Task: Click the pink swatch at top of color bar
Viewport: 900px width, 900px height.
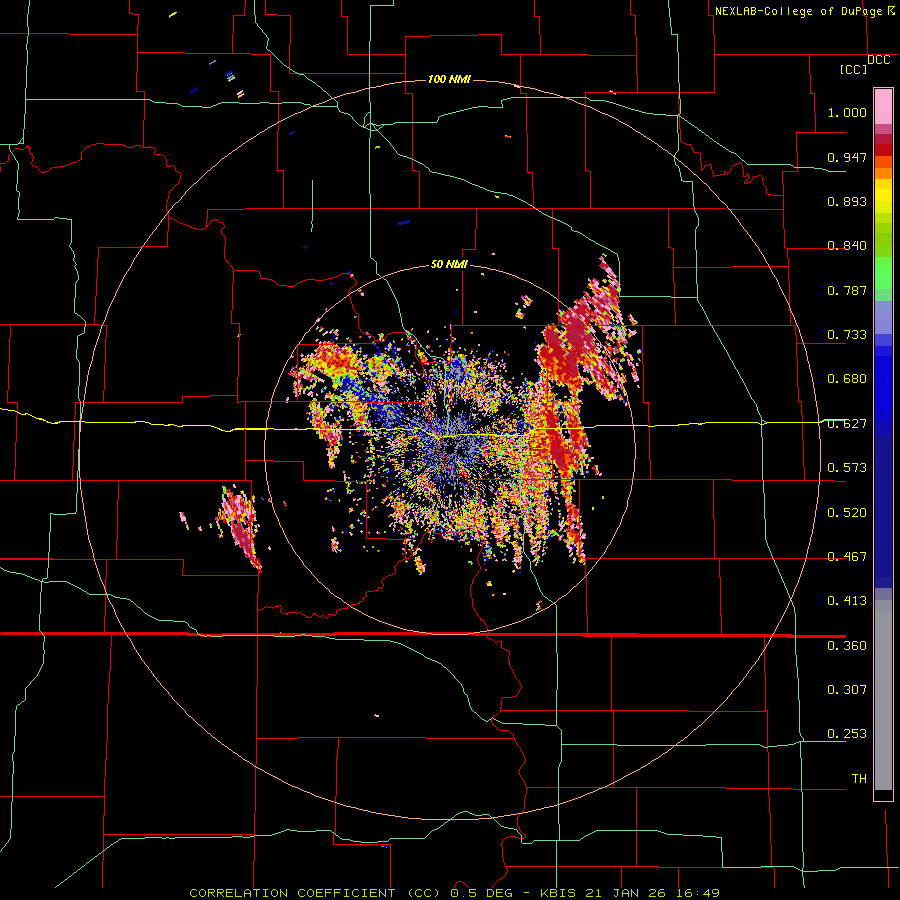Action: [x=883, y=106]
